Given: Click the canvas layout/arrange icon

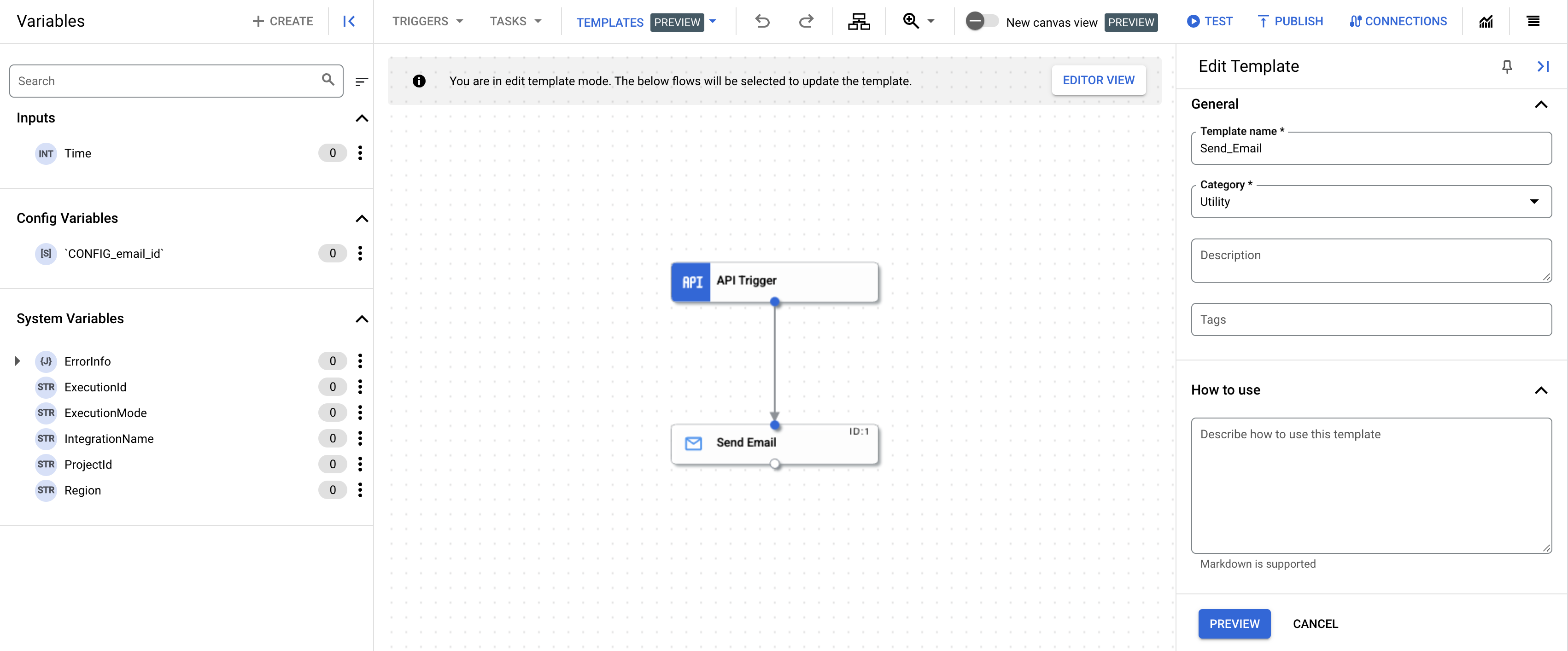Looking at the screenshot, I should [x=859, y=21].
